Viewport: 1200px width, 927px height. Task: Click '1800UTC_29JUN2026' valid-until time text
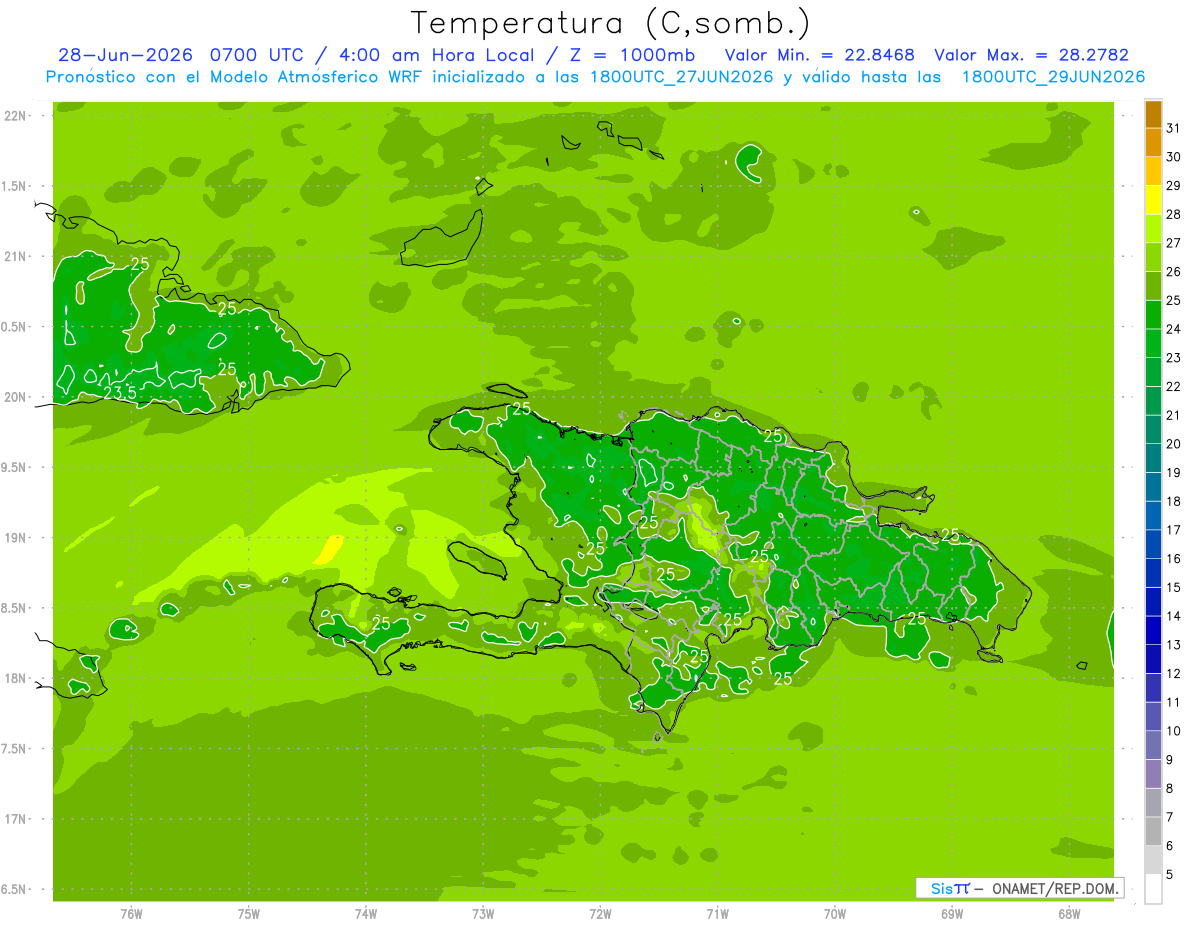point(1053,77)
